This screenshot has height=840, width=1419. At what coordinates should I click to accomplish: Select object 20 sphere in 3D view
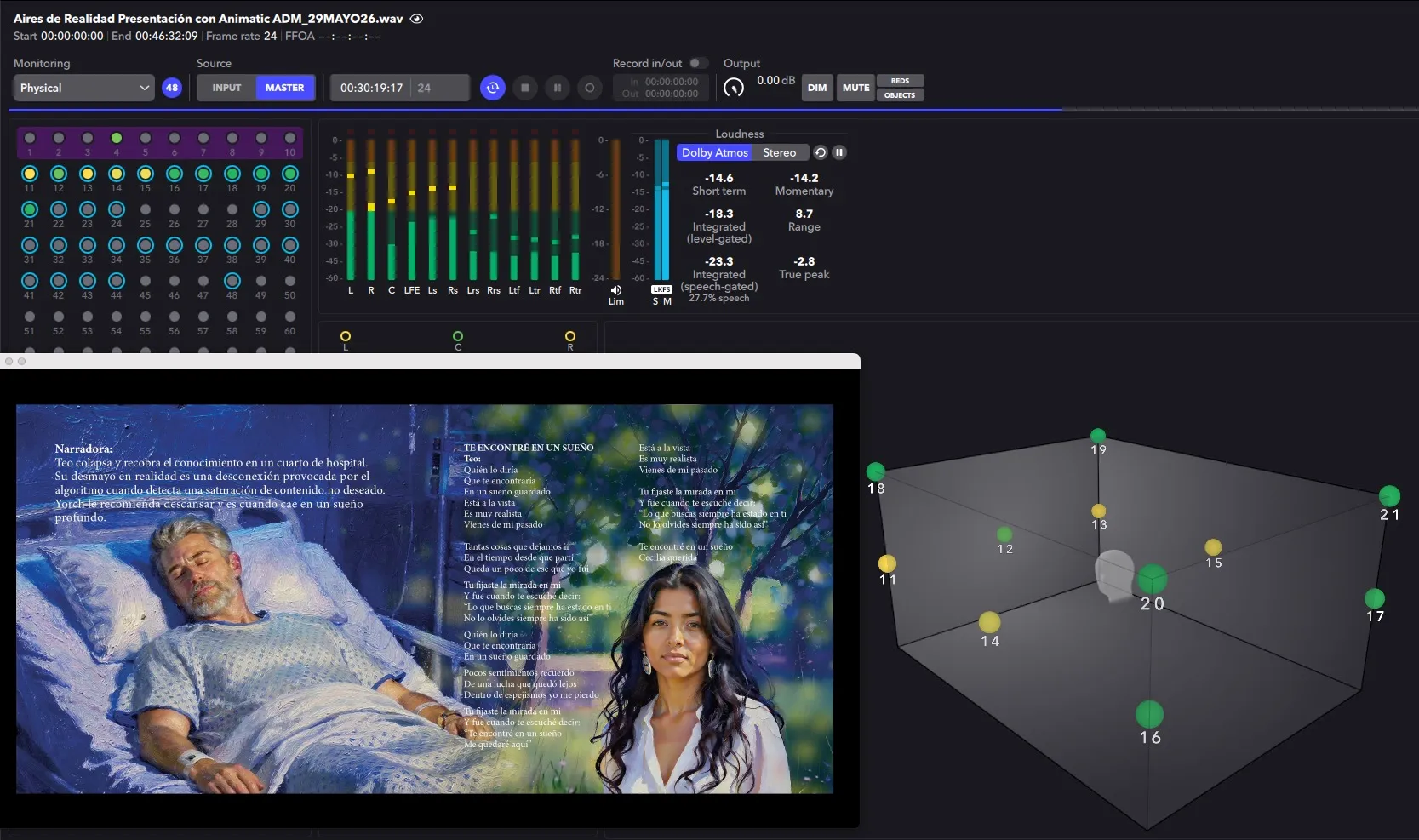[x=1153, y=580]
